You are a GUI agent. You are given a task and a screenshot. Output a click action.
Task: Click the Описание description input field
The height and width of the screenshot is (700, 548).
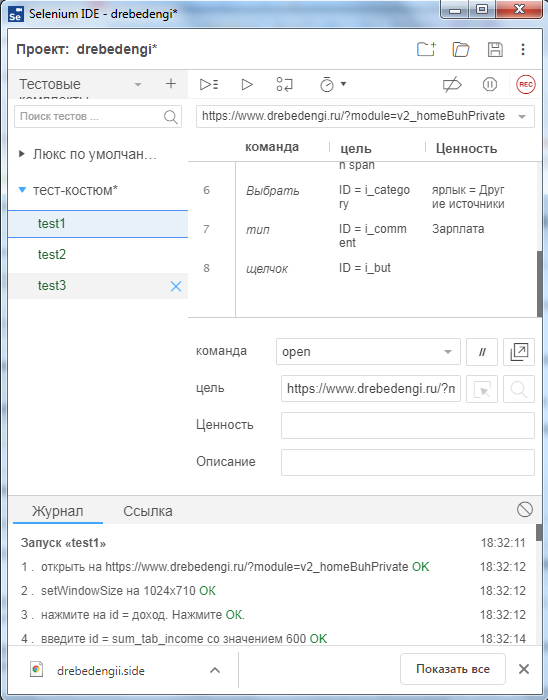[408, 462]
